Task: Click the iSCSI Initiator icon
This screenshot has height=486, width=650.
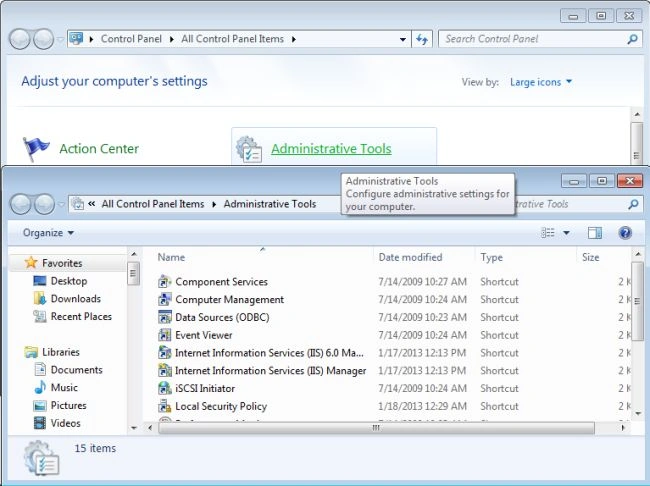Action: click(x=165, y=389)
